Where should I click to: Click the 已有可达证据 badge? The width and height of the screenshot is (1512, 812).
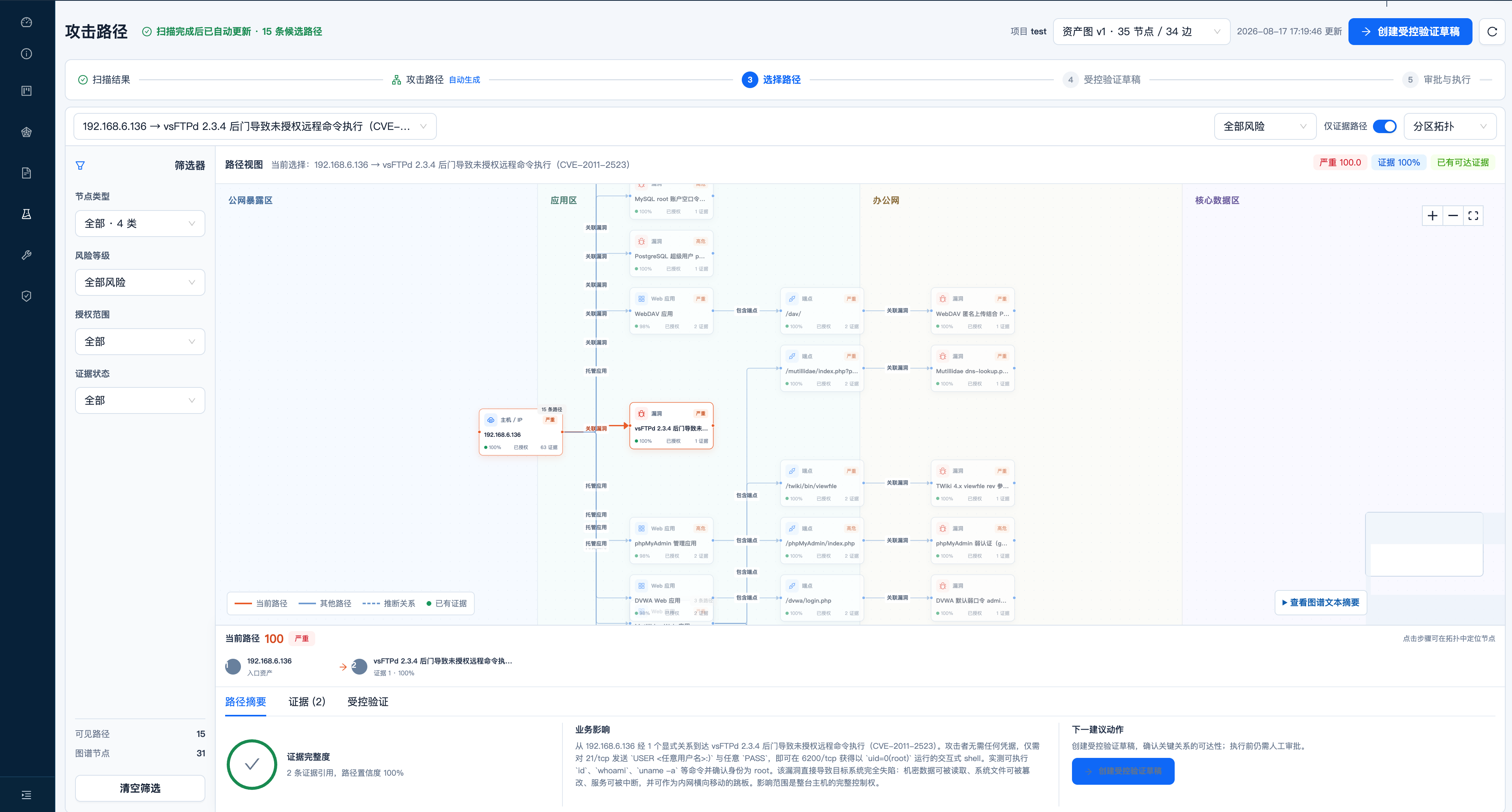click(1463, 162)
